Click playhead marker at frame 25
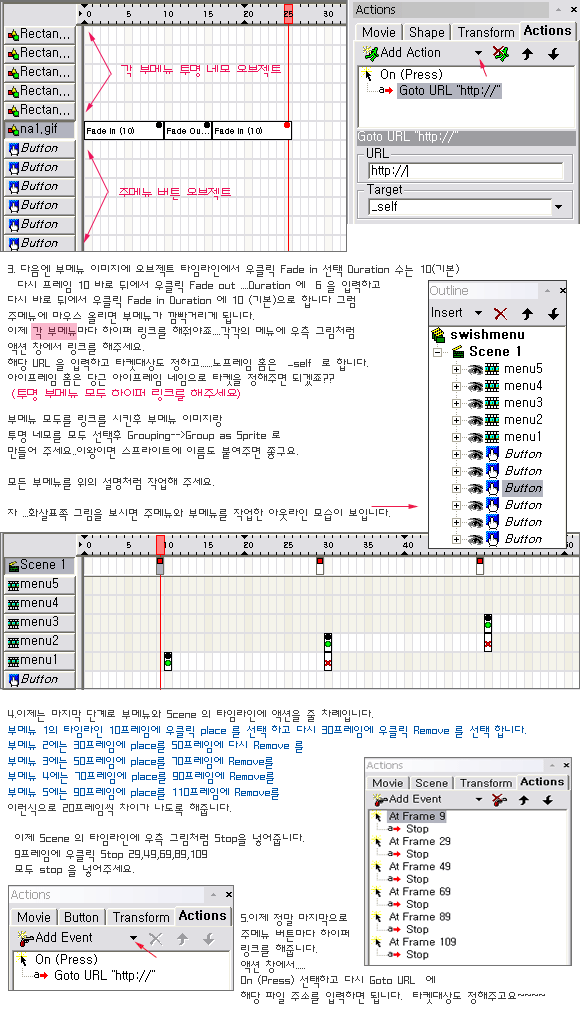The image size is (580, 1010). 288,14
